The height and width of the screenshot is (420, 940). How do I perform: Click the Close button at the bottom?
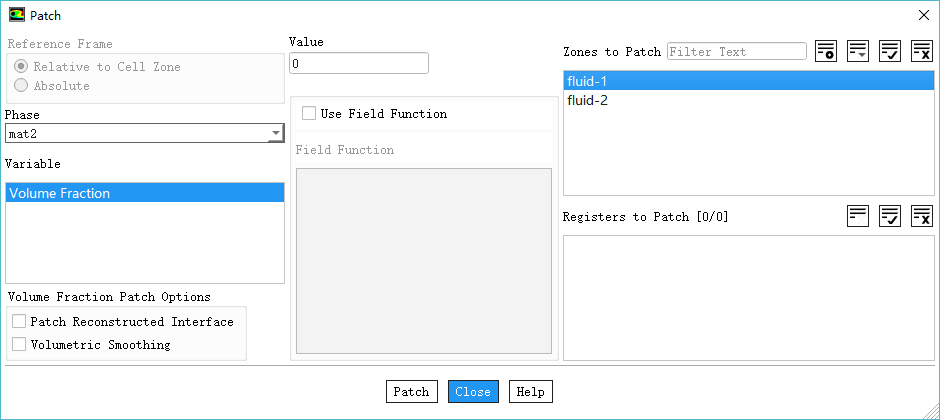pos(472,392)
